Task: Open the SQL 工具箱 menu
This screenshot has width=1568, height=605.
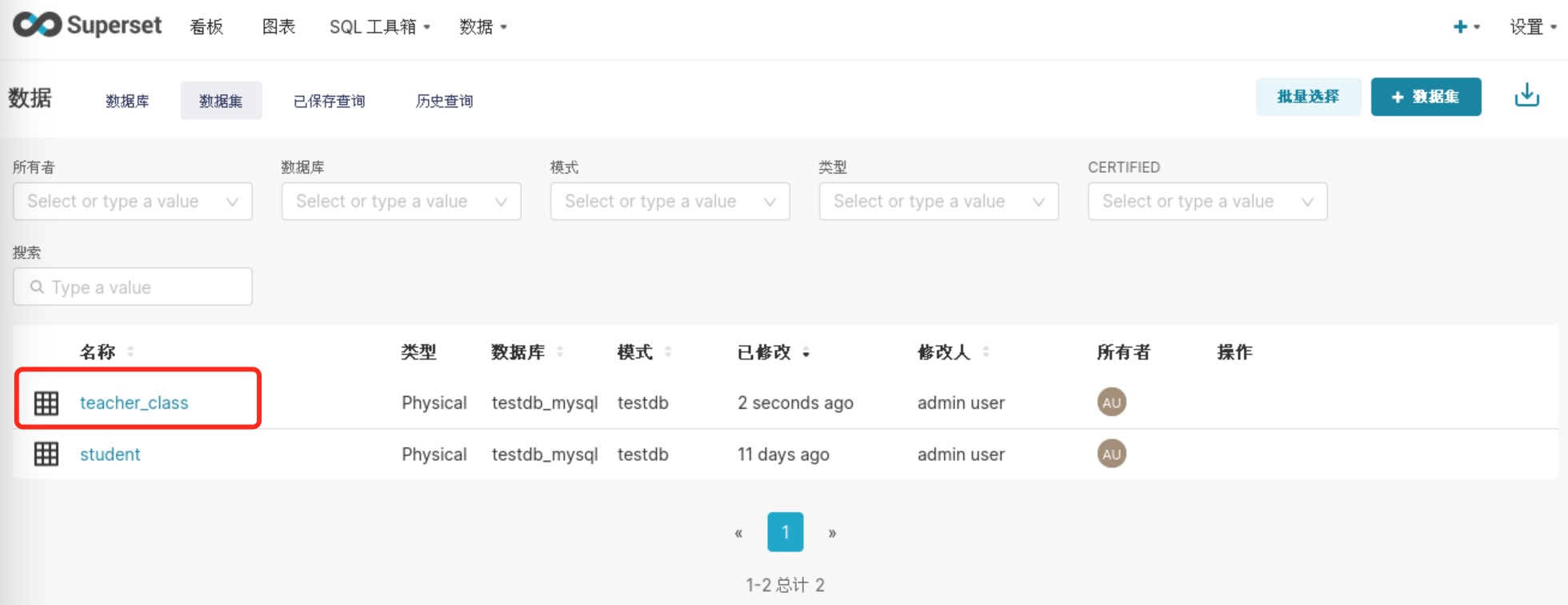Action: tap(379, 27)
